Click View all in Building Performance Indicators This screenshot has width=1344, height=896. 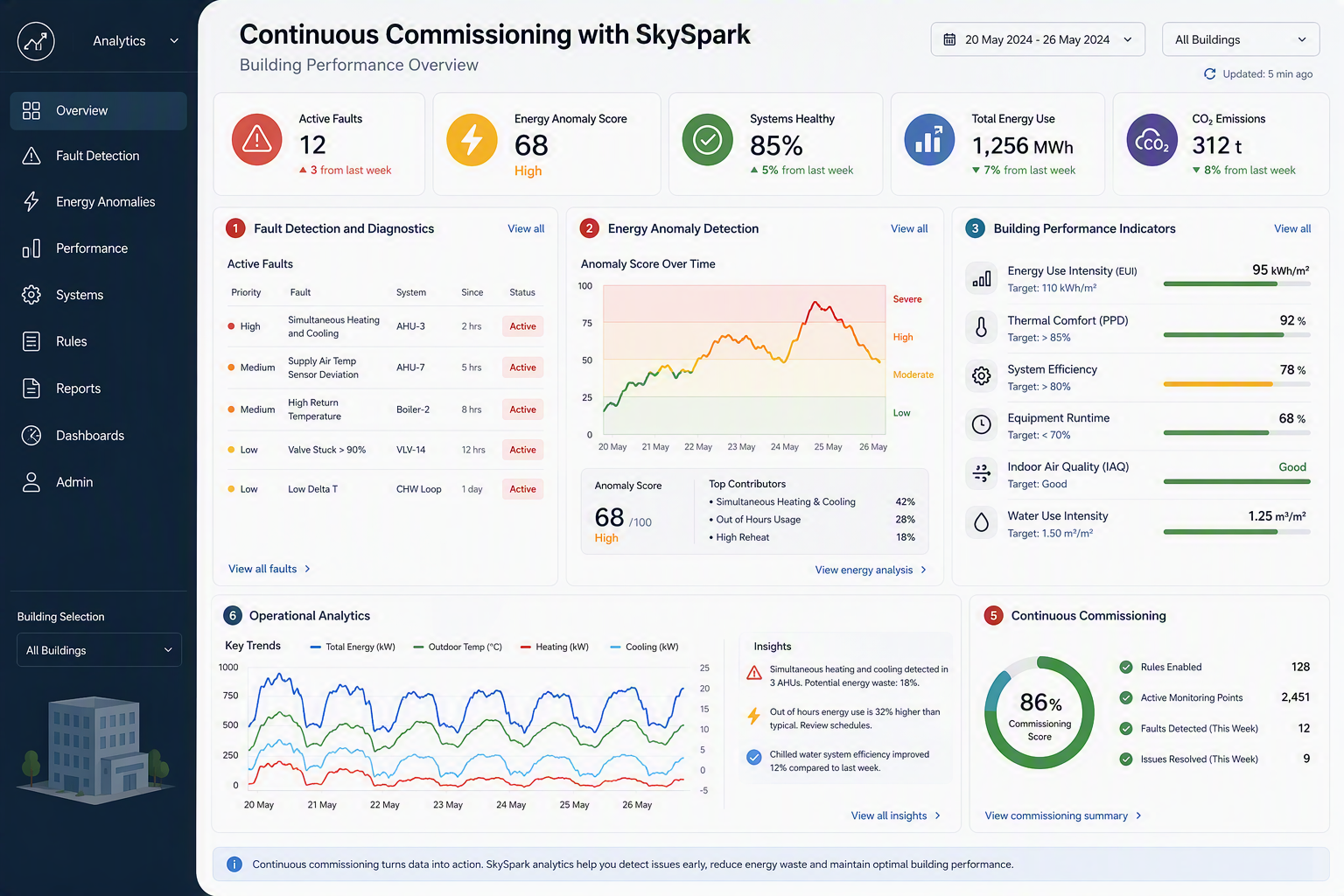pyautogui.click(x=1292, y=229)
